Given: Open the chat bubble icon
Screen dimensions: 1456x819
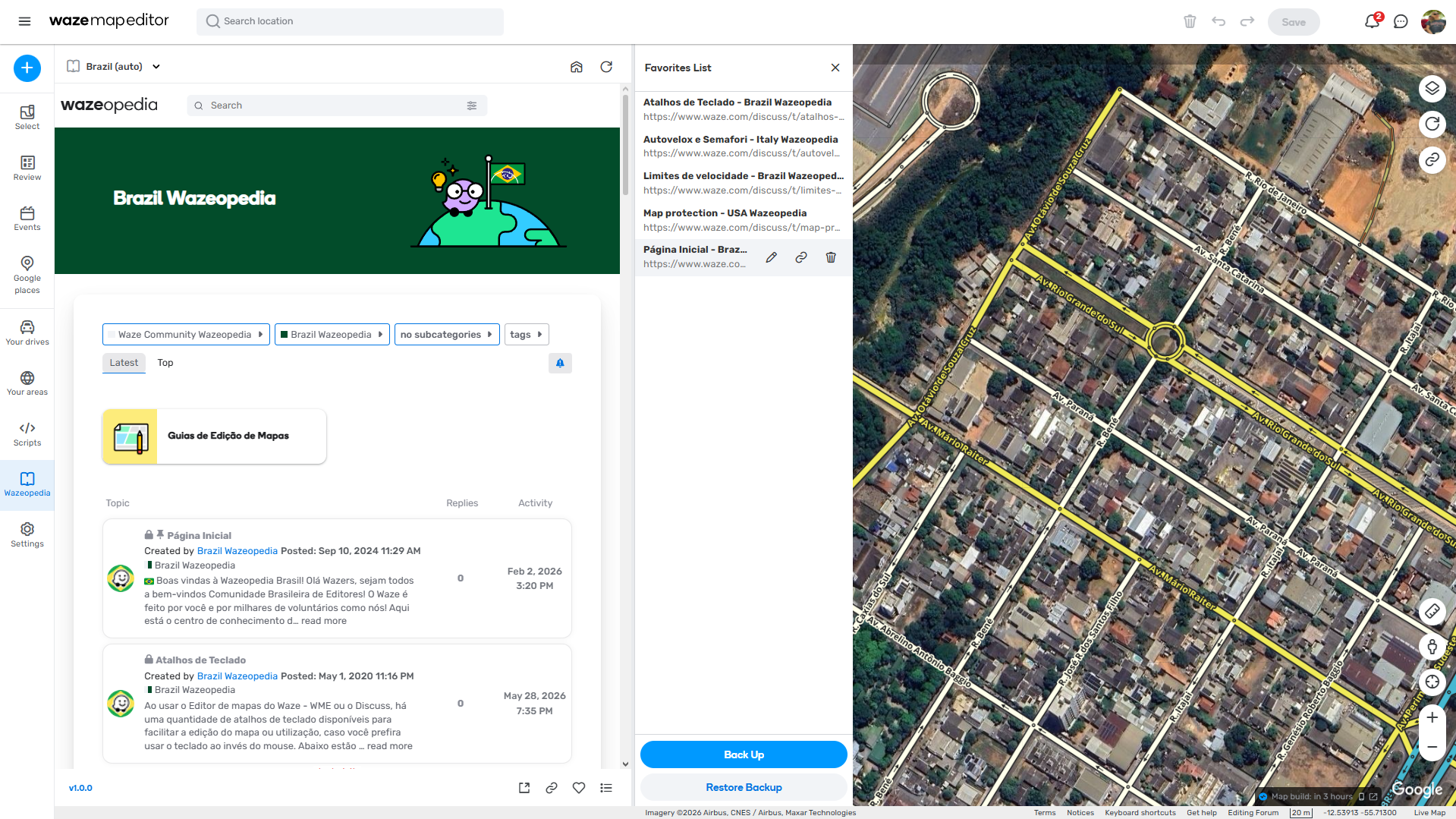Looking at the screenshot, I should [1401, 21].
